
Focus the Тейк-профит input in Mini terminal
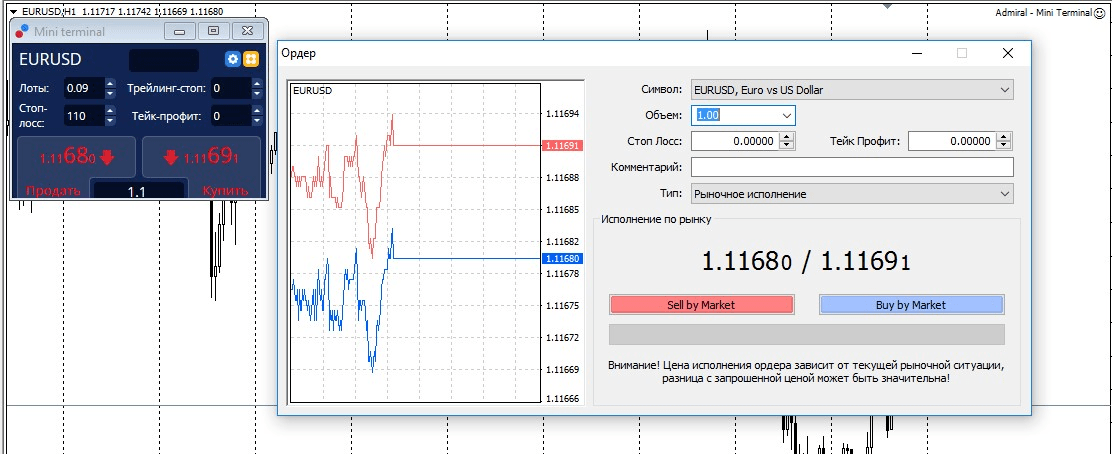click(x=230, y=116)
